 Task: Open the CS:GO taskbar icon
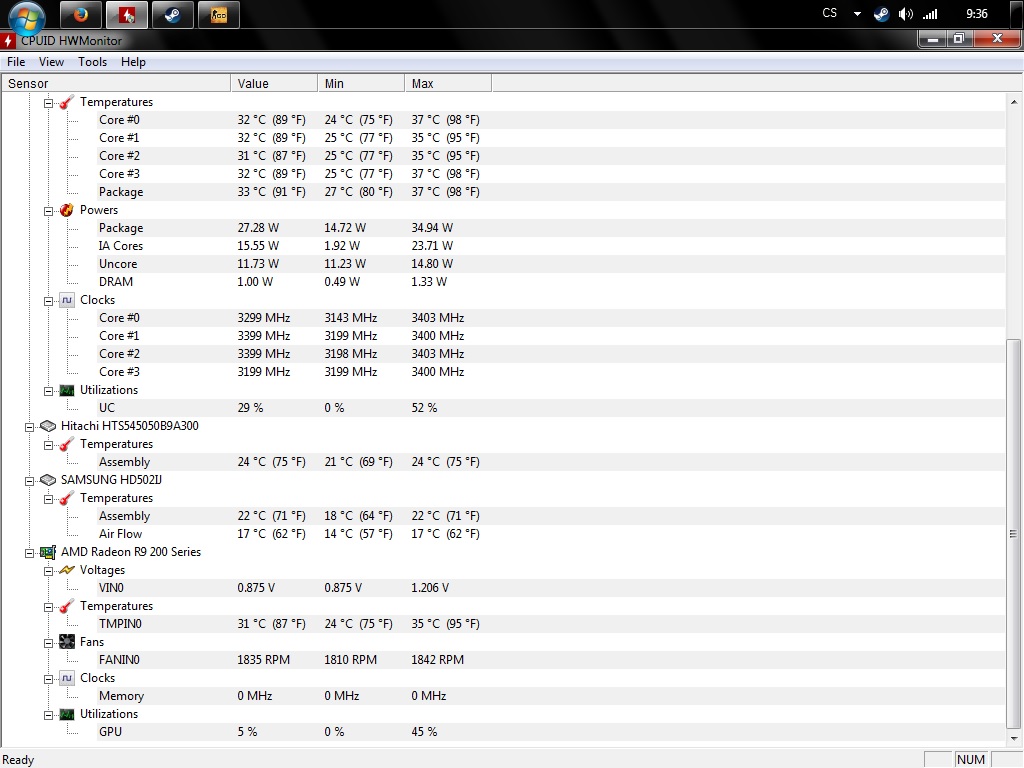[x=219, y=14]
